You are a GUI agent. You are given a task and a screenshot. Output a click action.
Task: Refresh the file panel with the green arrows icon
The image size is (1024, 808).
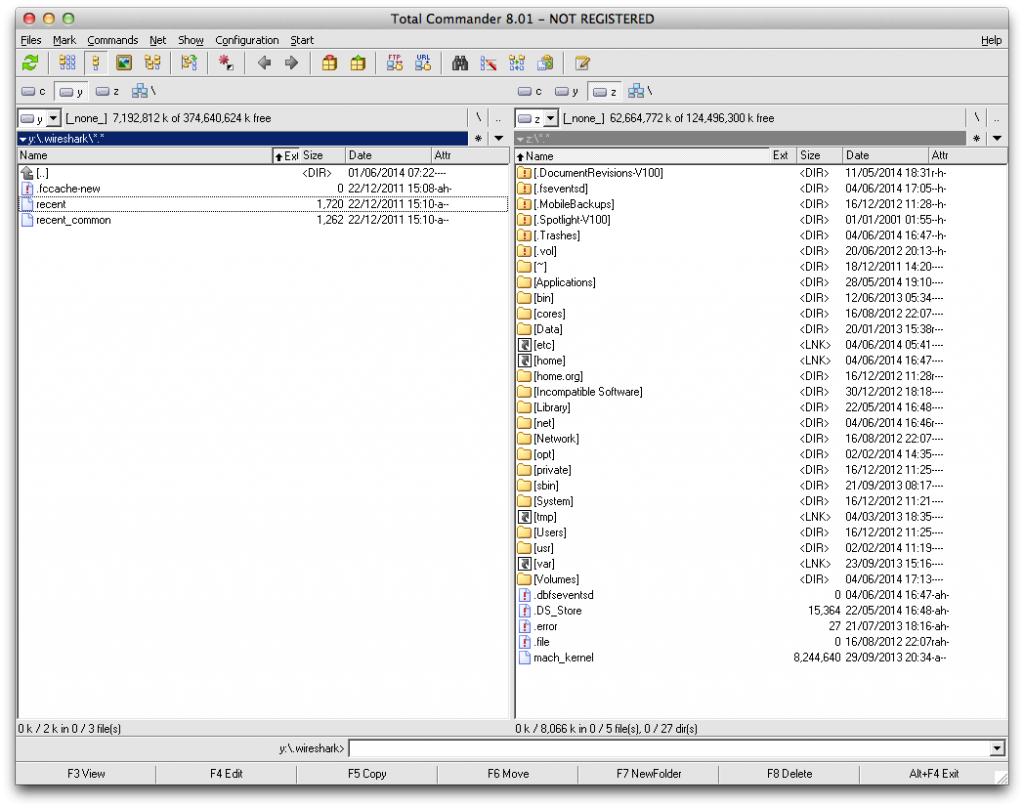(x=29, y=63)
